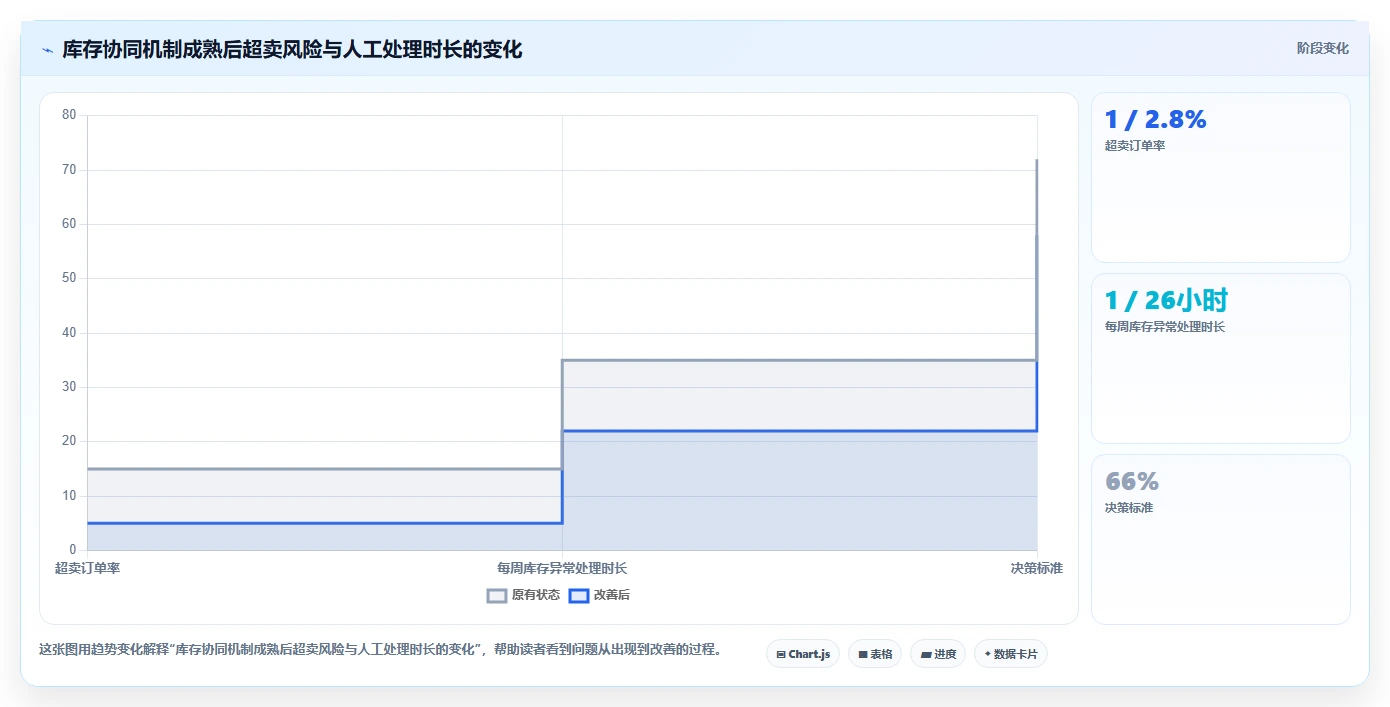Click the 每周库存异常处理时长 caption in the card
This screenshot has height=707, width=1390.
[1164, 327]
